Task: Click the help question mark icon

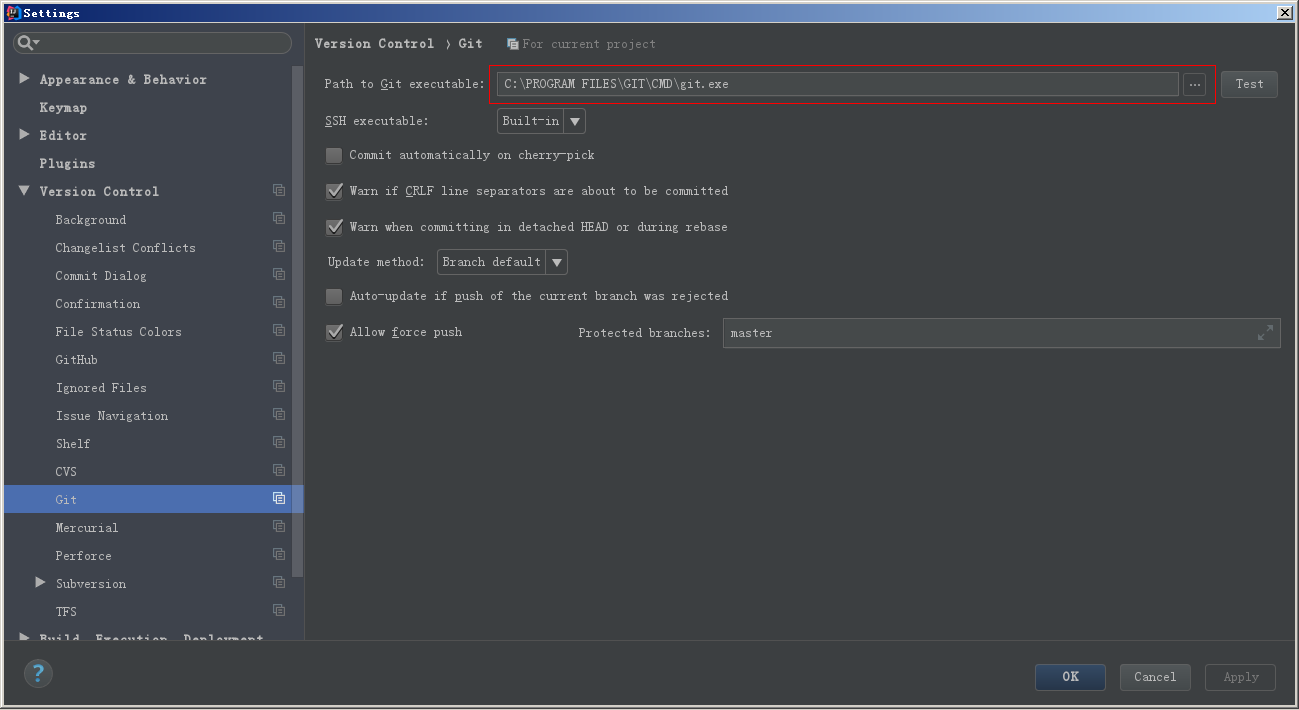Action: 38,673
